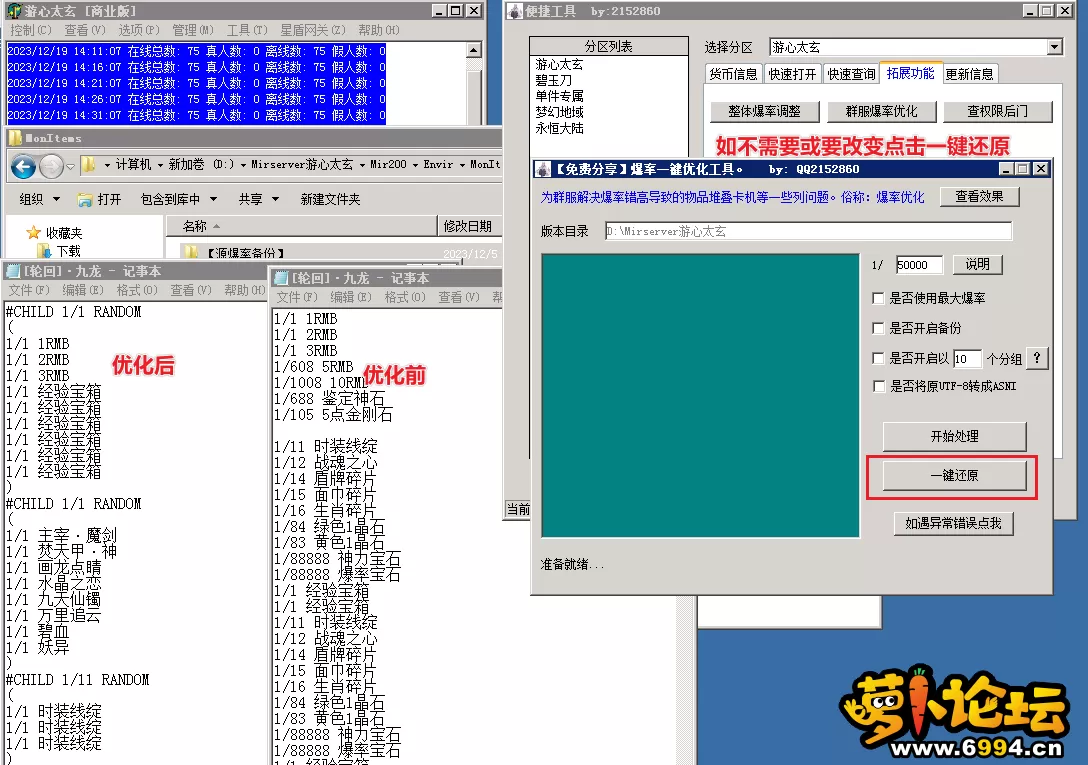Click the 查权限后门 button
This screenshot has height=765, width=1088.
(998, 111)
